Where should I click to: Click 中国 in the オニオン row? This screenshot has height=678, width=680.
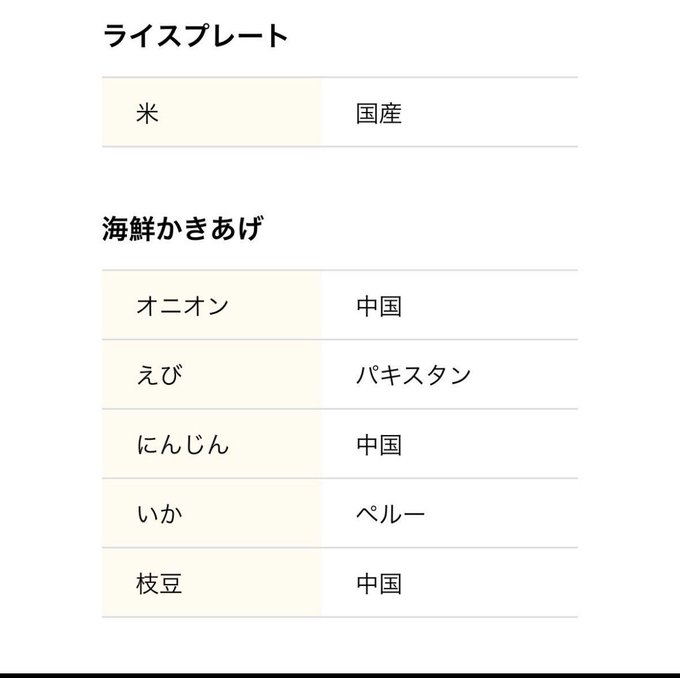click(379, 305)
